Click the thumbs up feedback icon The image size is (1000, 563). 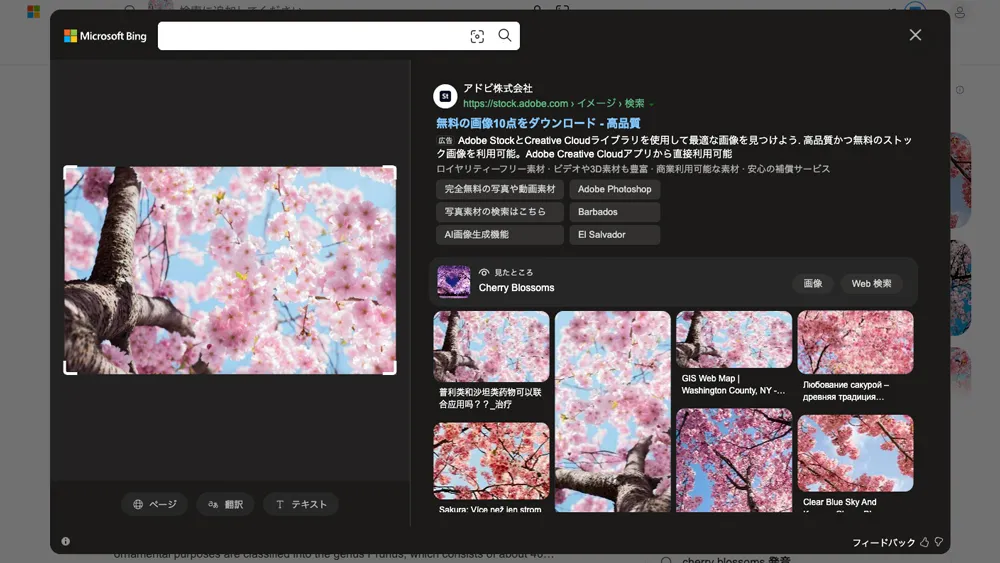click(x=924, y=542)
